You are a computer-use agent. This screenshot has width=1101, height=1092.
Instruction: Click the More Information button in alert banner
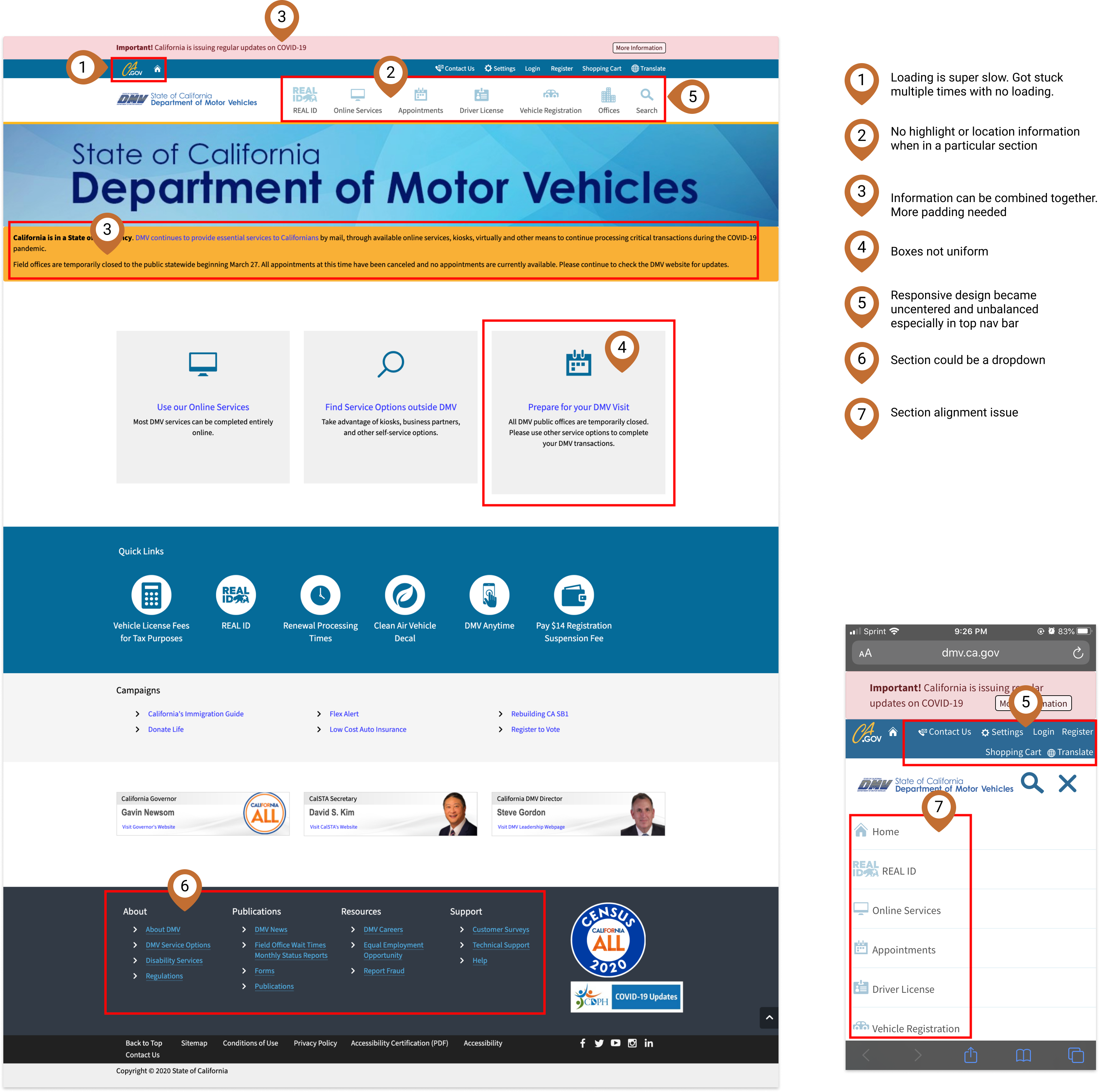[639, 48]
